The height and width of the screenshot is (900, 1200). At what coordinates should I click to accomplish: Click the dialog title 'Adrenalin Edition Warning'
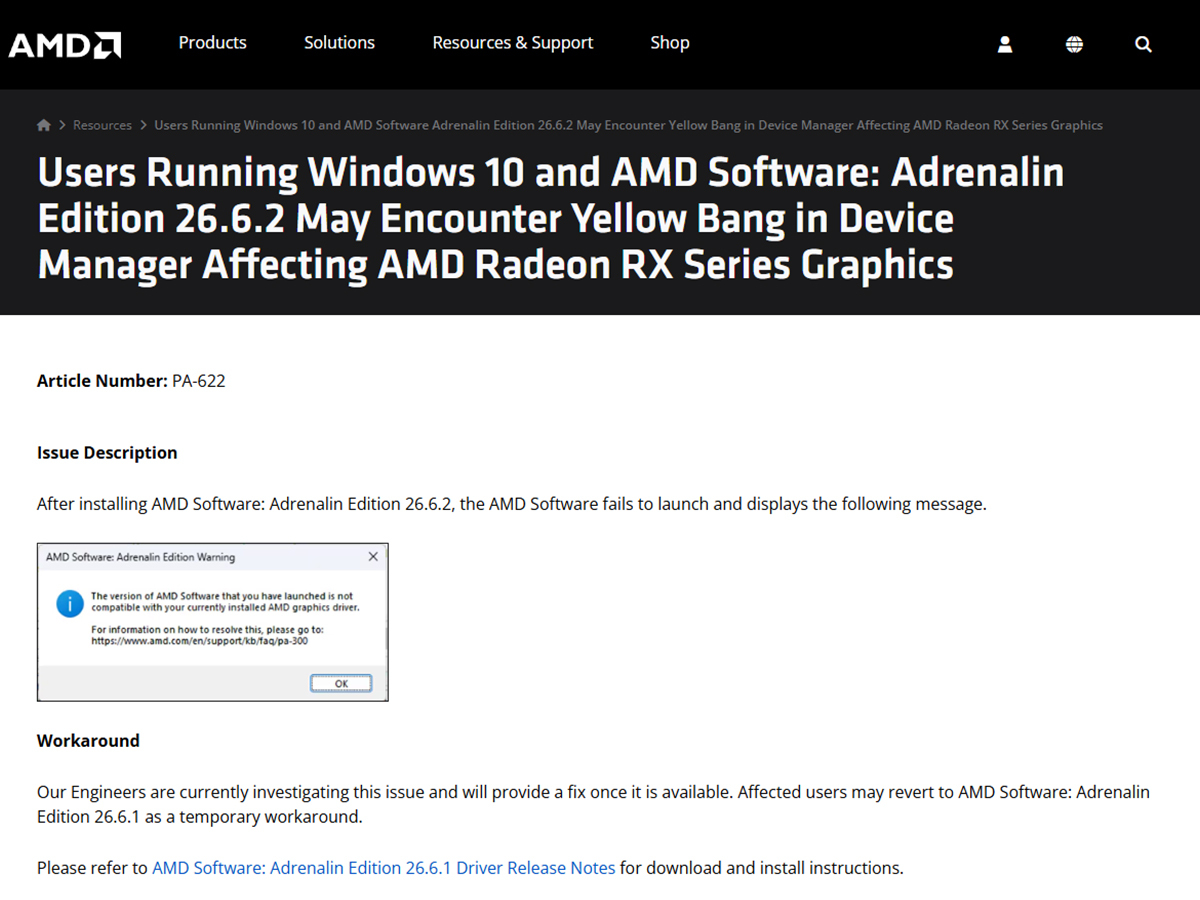coord(141,557)
